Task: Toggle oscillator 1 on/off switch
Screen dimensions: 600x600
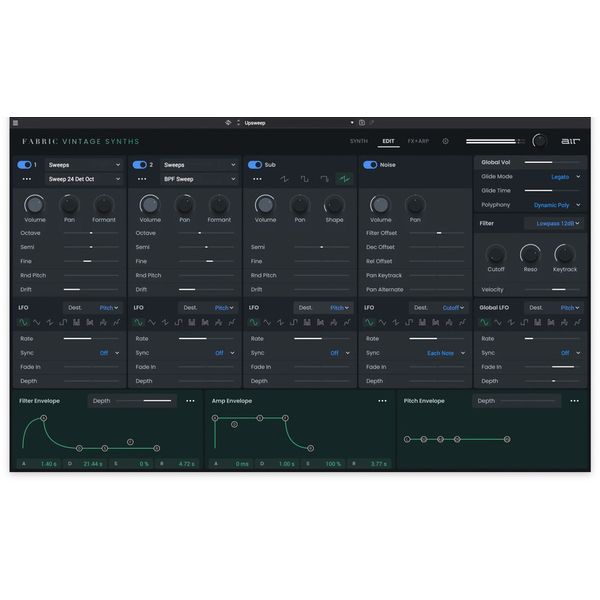Action: click(x=24, y=165)
